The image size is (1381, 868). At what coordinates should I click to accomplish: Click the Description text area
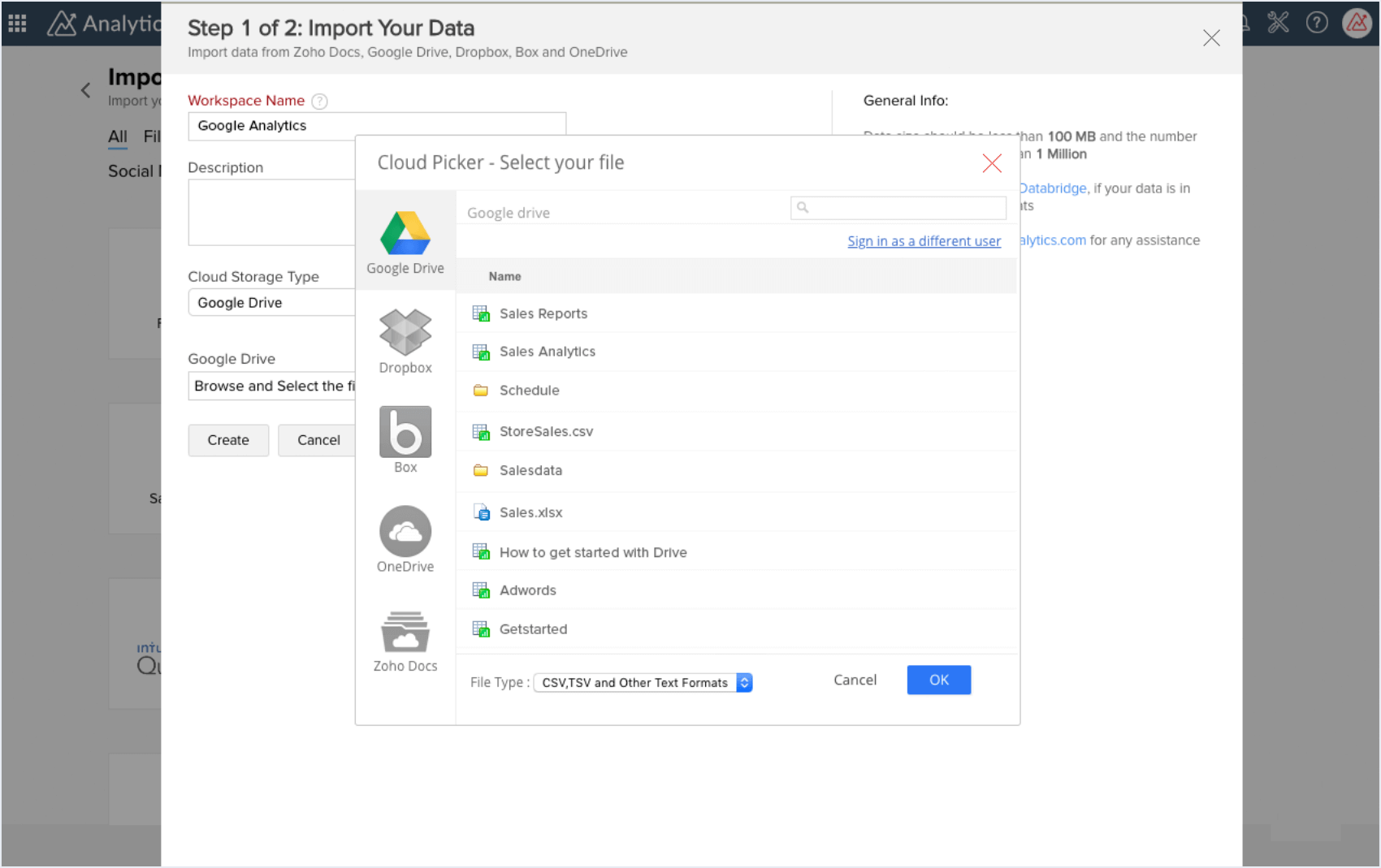[x=272, y=212]
